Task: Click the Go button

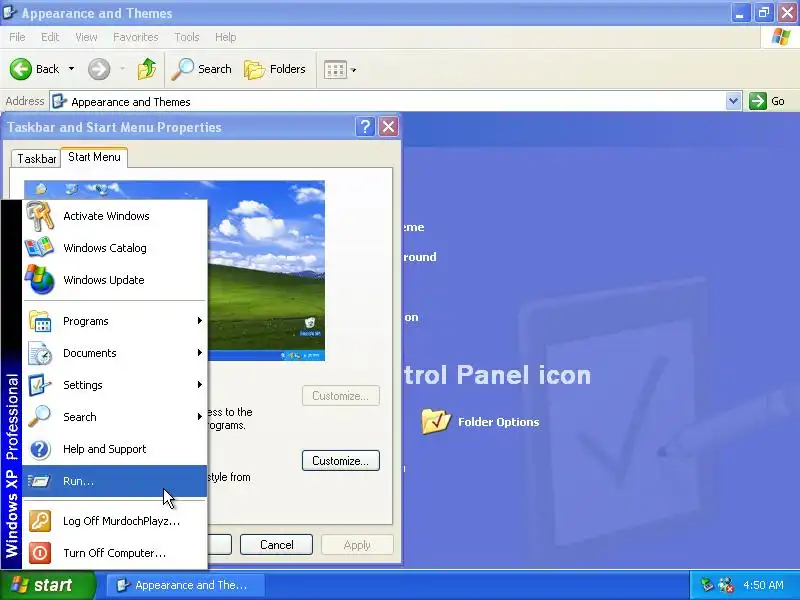Action: pyautogui.click(x=767, y=101)
